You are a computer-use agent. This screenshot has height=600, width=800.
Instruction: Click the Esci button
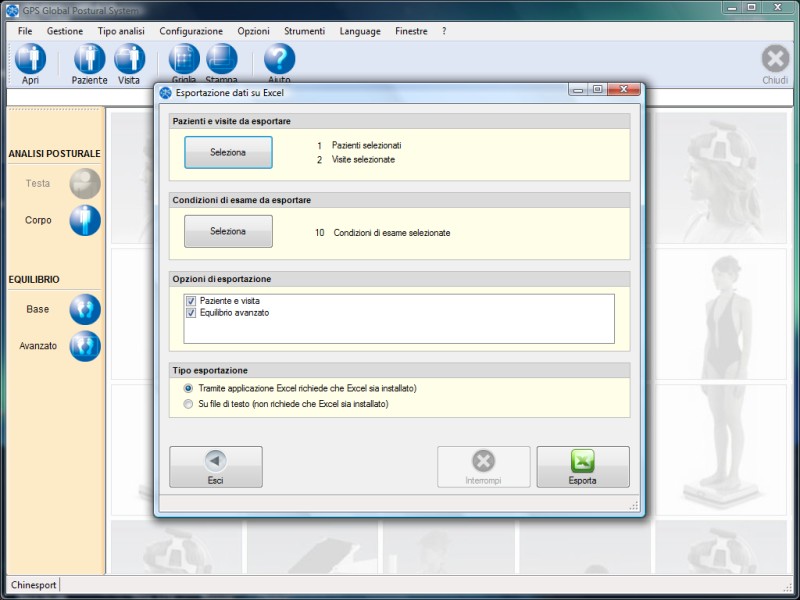click(216, 467)
